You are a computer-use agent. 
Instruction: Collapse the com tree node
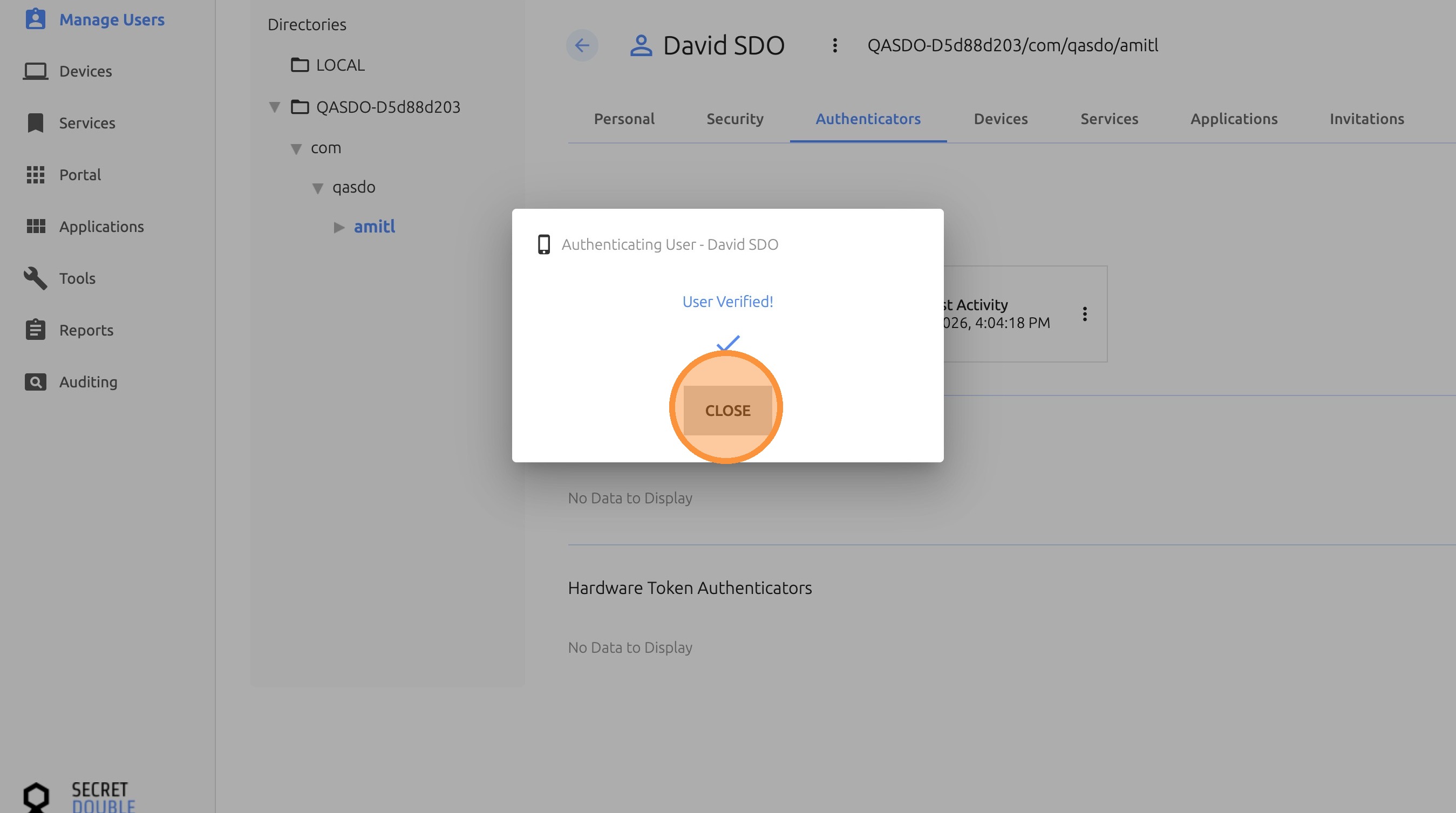296,148
